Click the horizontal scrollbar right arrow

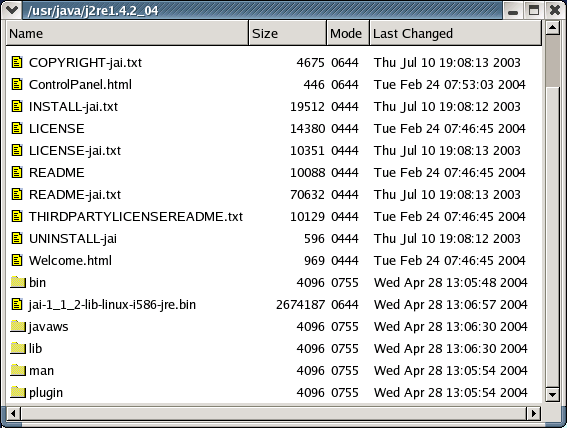(534, 413)
